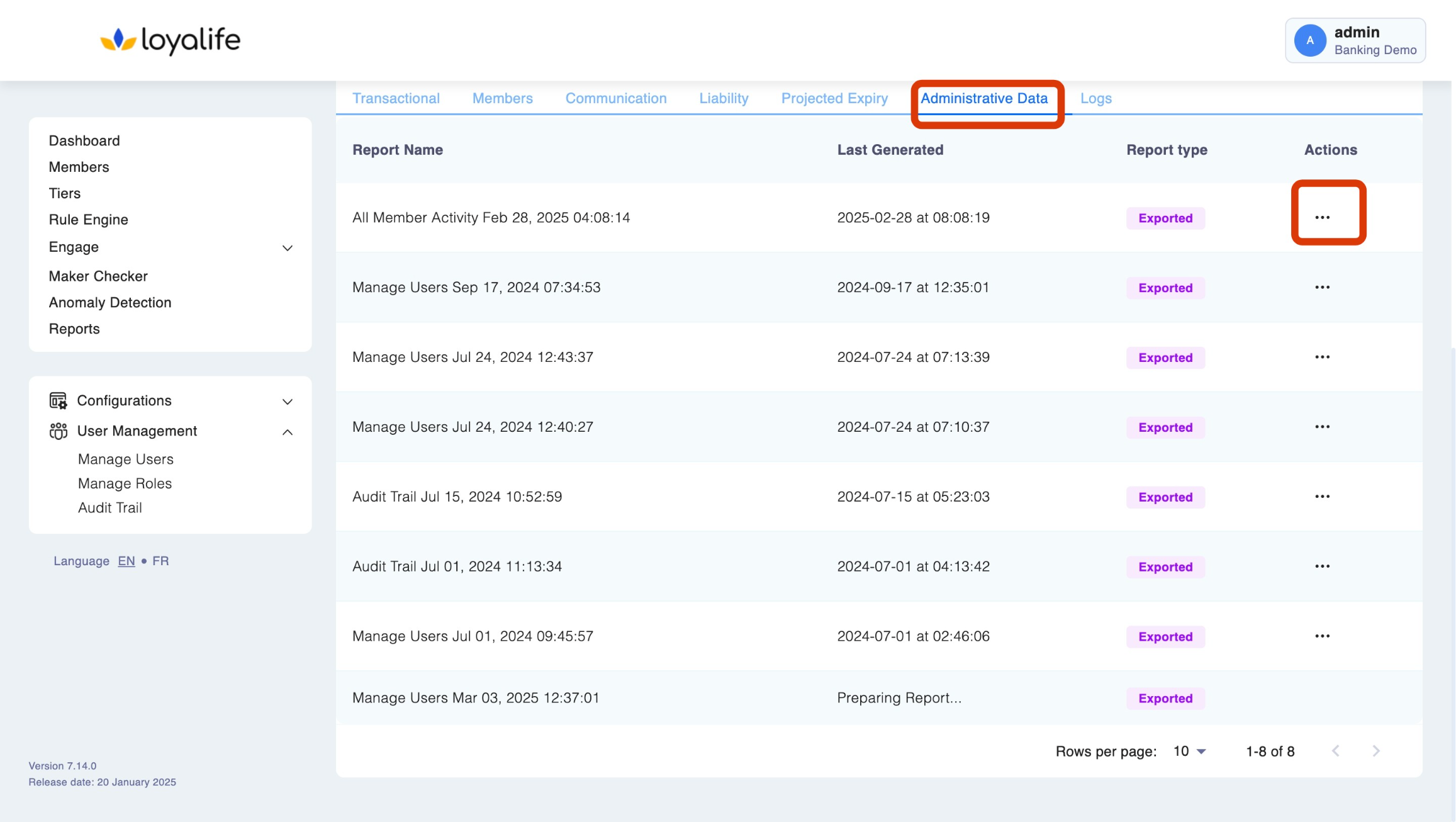Click the User Management people icon

58,431
